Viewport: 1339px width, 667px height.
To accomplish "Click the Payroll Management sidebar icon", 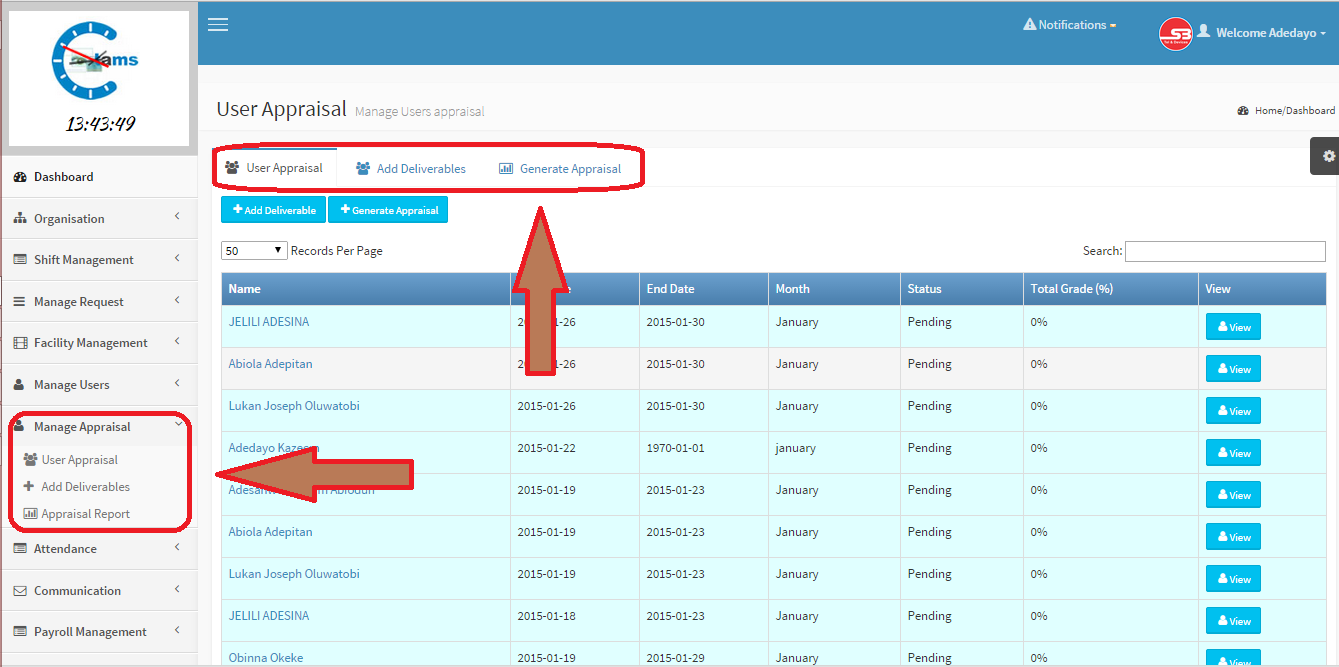I will pos(20,632).
